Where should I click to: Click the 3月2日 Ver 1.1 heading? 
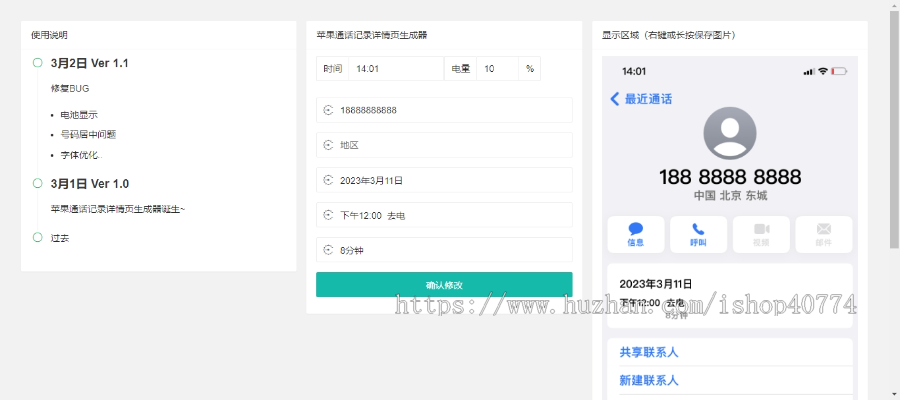[x=90, y=63]
